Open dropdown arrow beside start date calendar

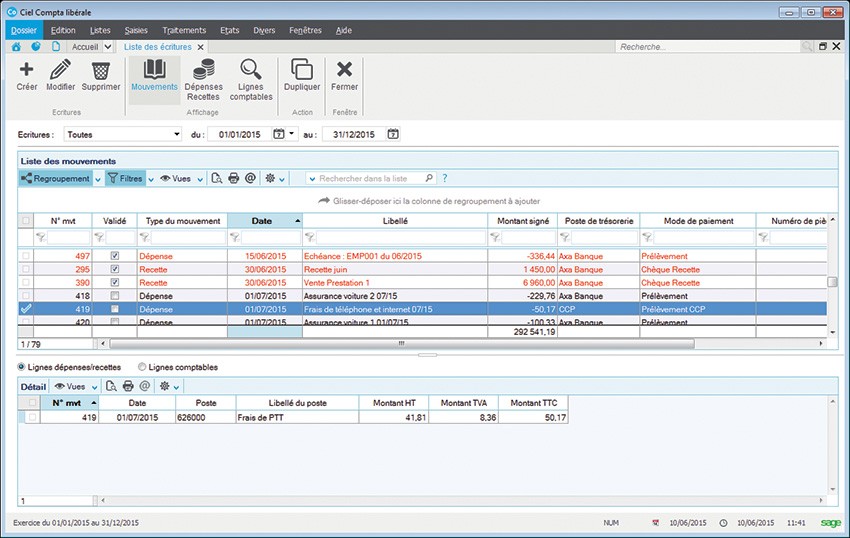pyautogui.click(x=292, y=133)
